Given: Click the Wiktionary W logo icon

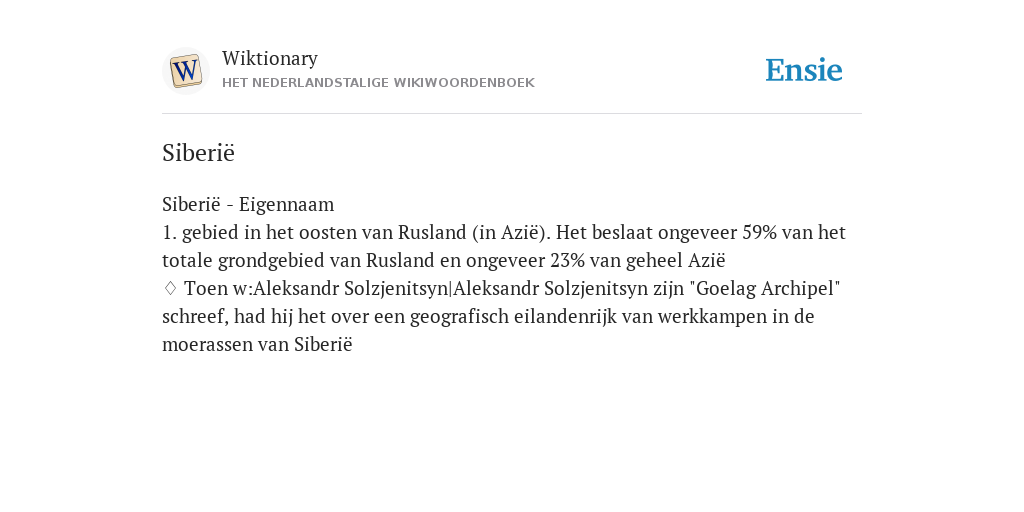Looking at the screenshot, I should 185,71.
